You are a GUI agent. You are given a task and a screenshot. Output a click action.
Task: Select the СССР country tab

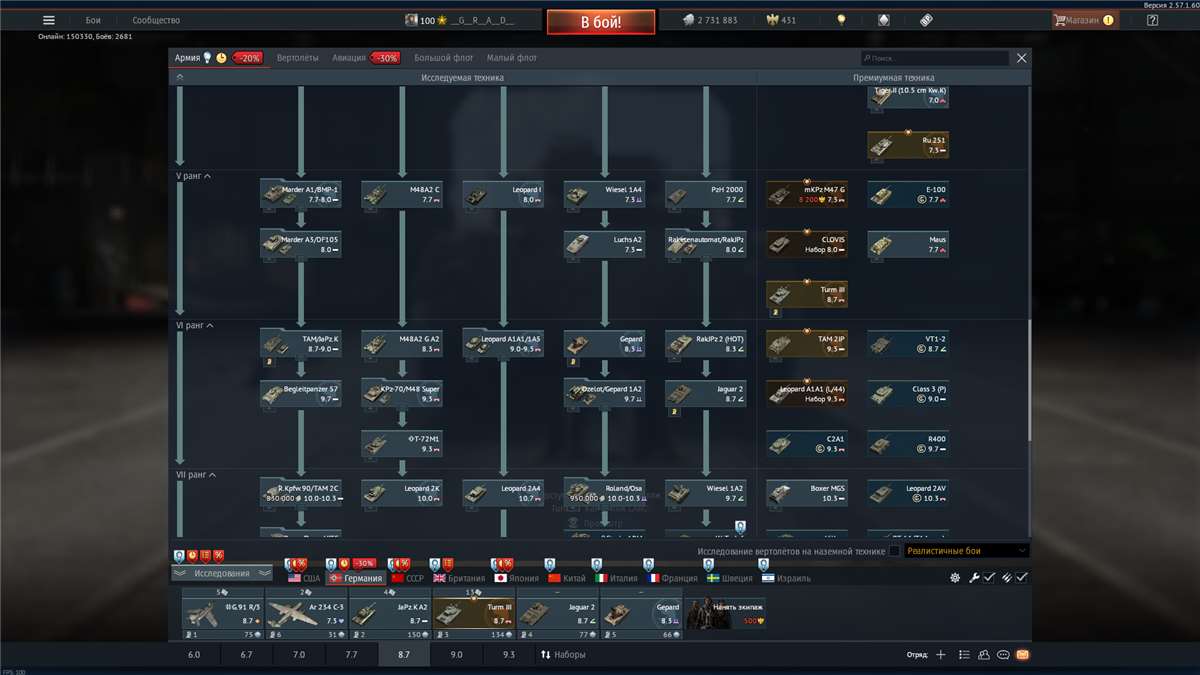click(x=408, y=578)
